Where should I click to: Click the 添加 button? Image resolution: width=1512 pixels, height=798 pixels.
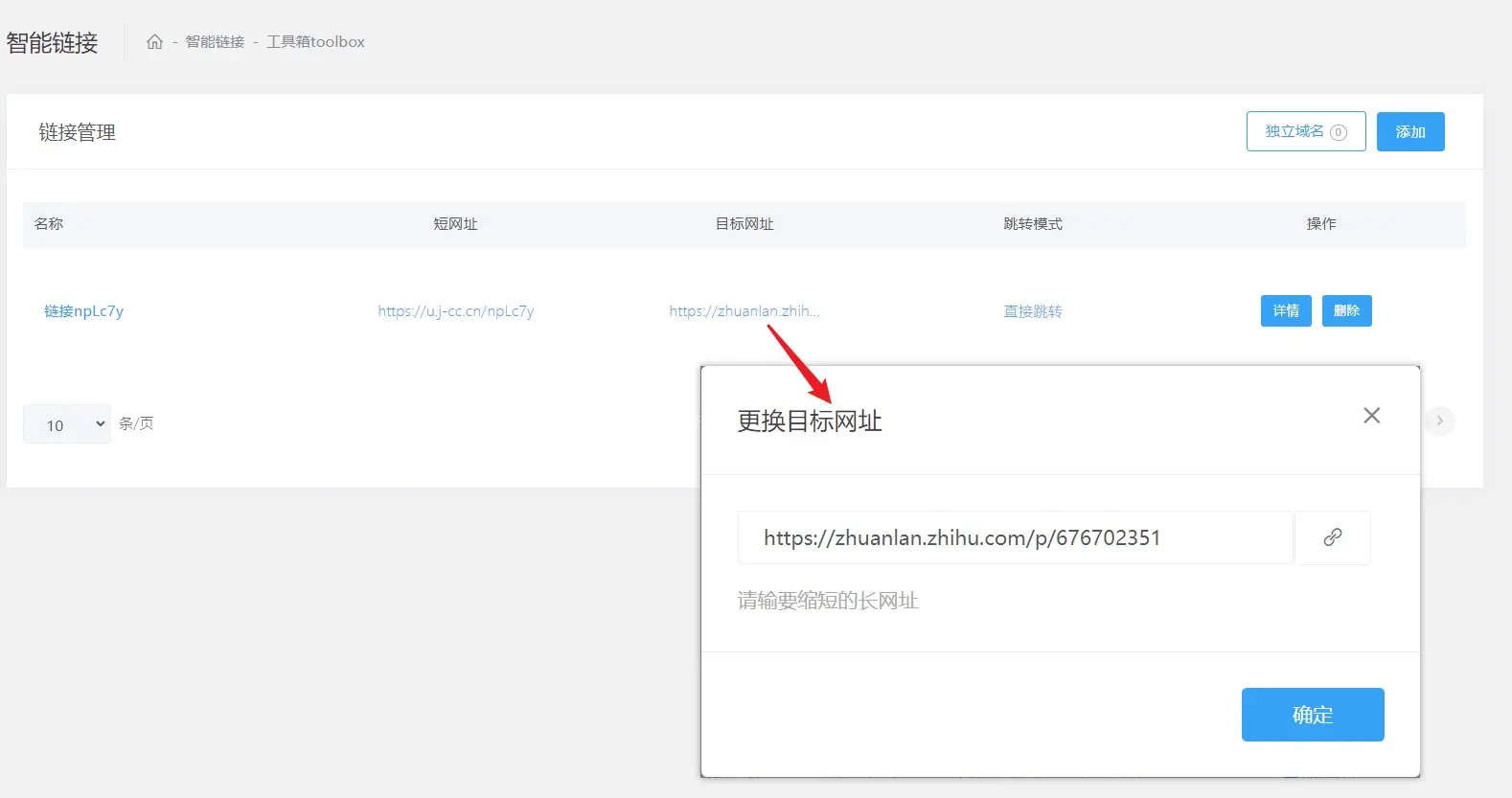[1409, 132]
